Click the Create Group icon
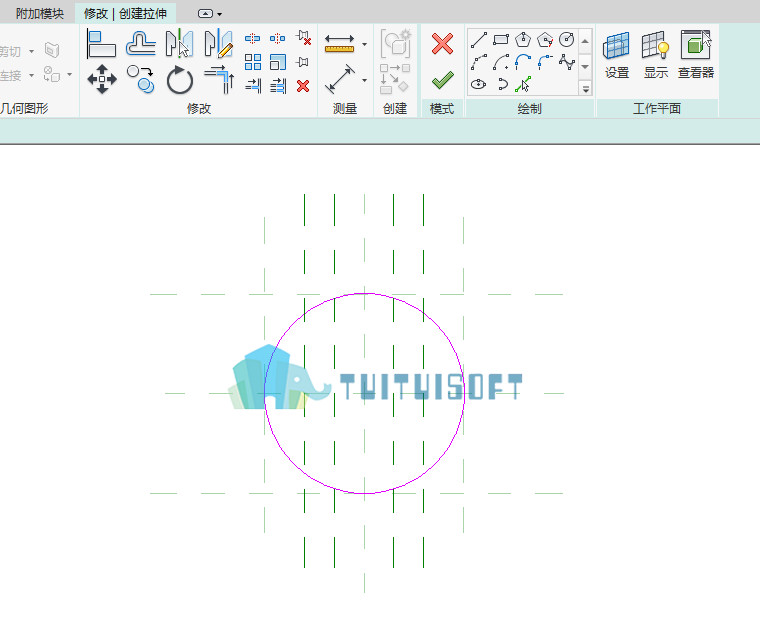This screenshot has height=621, width=760. (395, 44)
